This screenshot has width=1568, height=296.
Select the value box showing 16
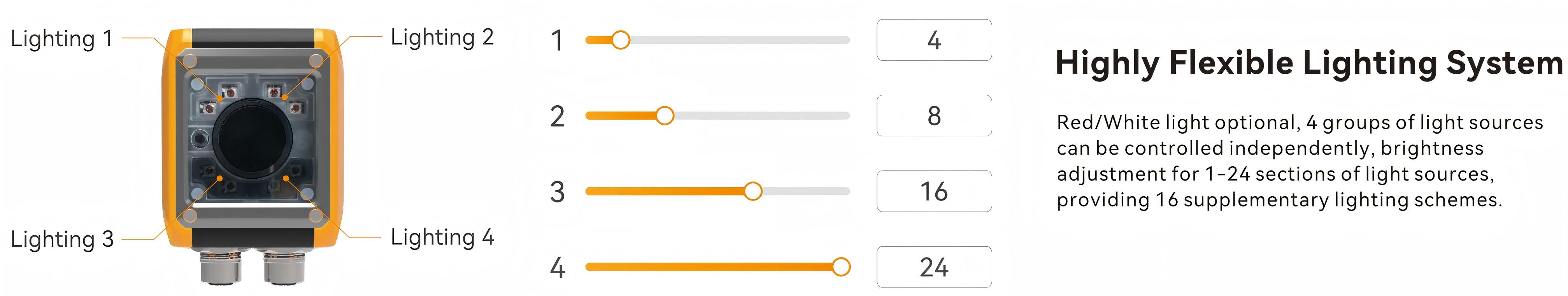(x=934, y=192)
